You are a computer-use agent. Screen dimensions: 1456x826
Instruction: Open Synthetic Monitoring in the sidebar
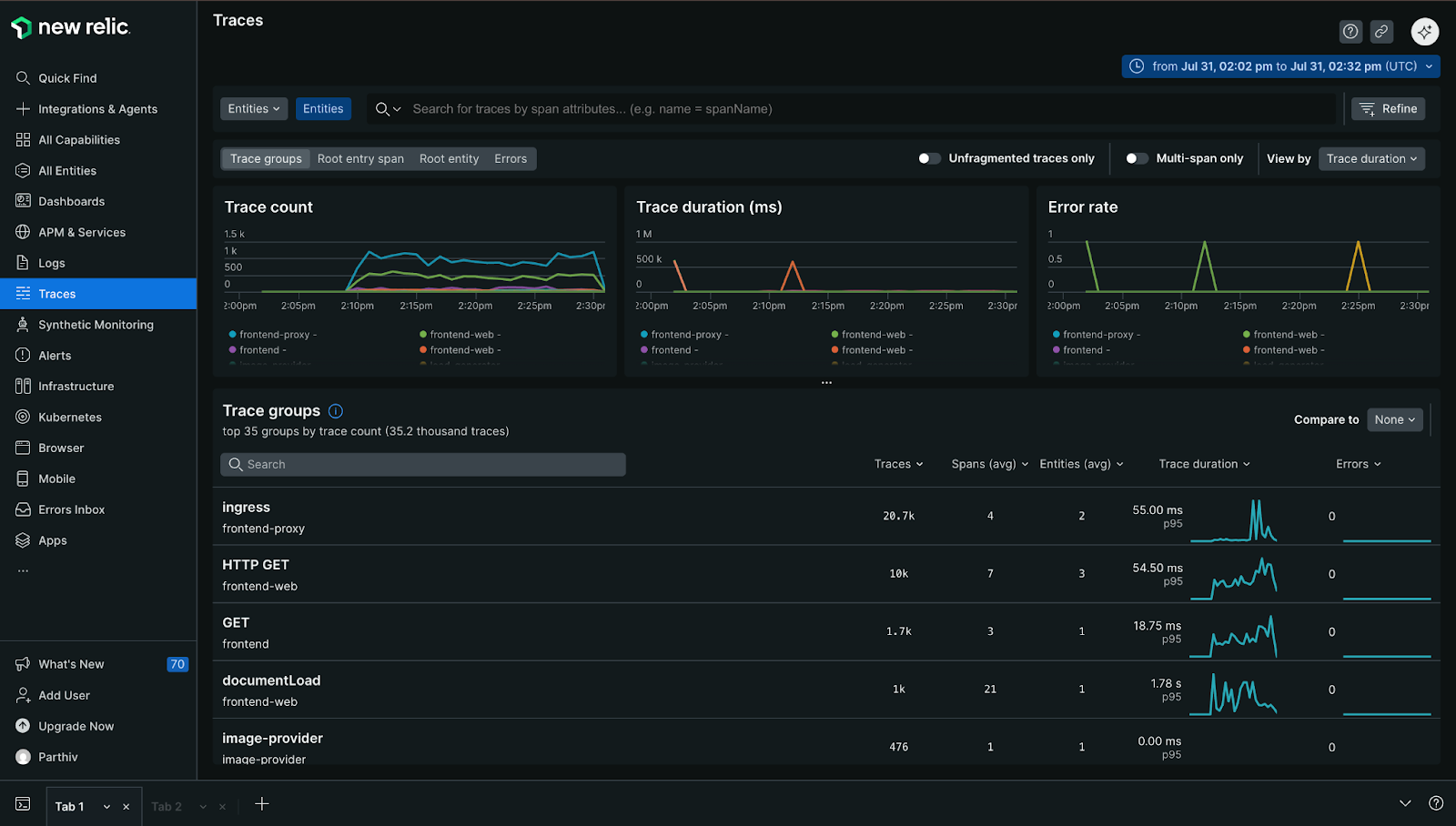coord(96,325)
